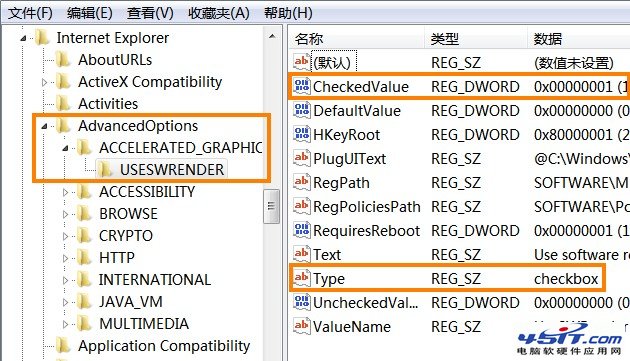Click the PlugUIText string icon
This screenshot has height=361, width=630.
tap(302, 158)
